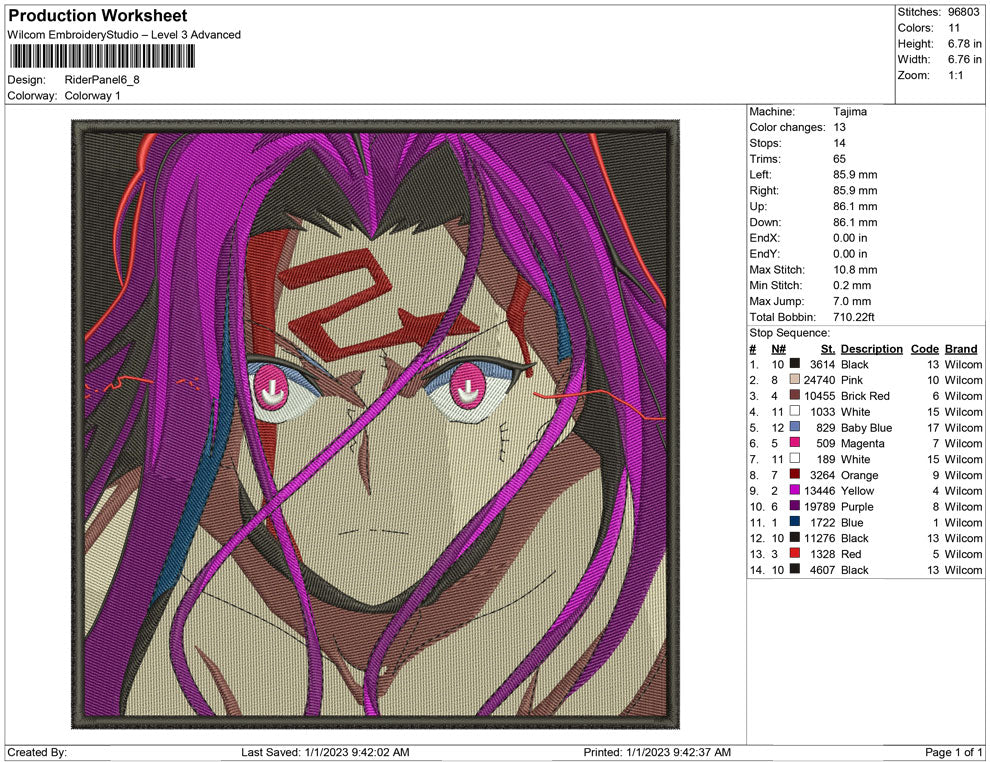
Task: Click the Magenta swatch in stop 6
Action: [x=795, y=443]
